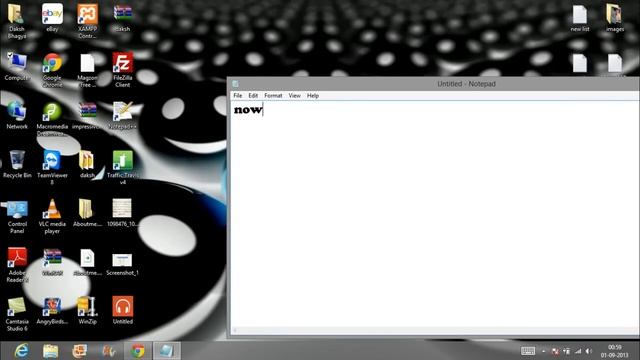Select the Magcom Free file icon
This screenshot has width=640, height=360.
click(87, 70)
